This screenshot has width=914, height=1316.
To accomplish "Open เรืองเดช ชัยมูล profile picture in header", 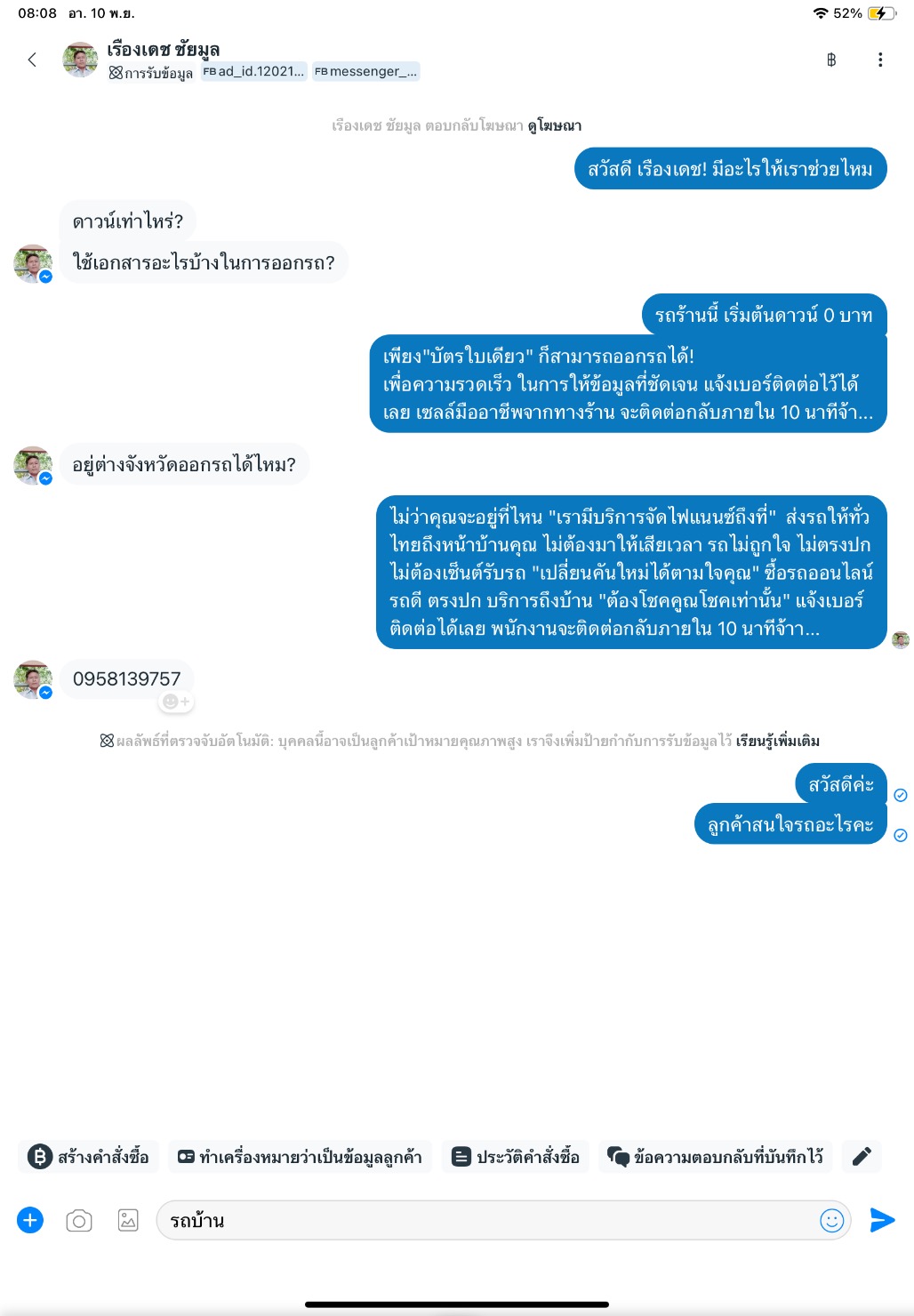I will pyautogui.click(x=80, y=60).
